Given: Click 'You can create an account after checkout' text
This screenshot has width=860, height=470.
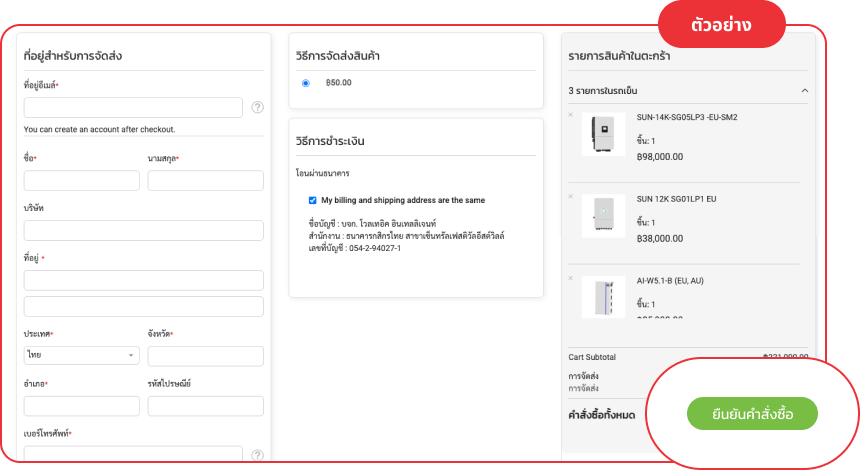Looking at the screenshot, I should [x=99, y=129].
